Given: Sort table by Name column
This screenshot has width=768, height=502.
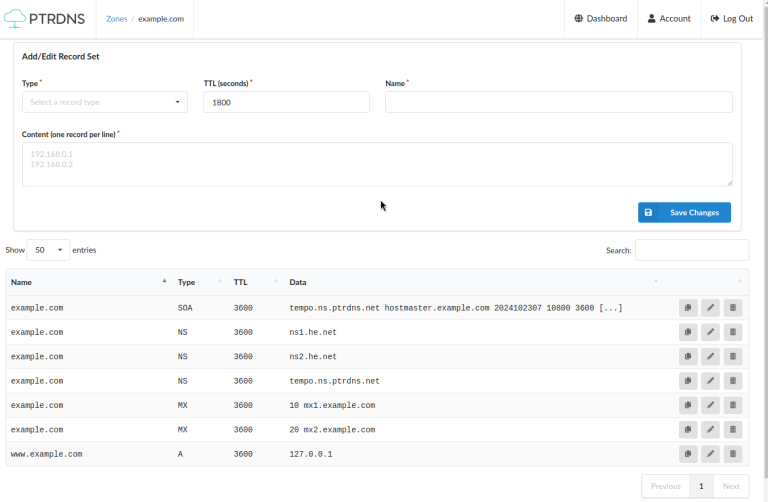Looking at the screenshot, I should click(89, 282).
